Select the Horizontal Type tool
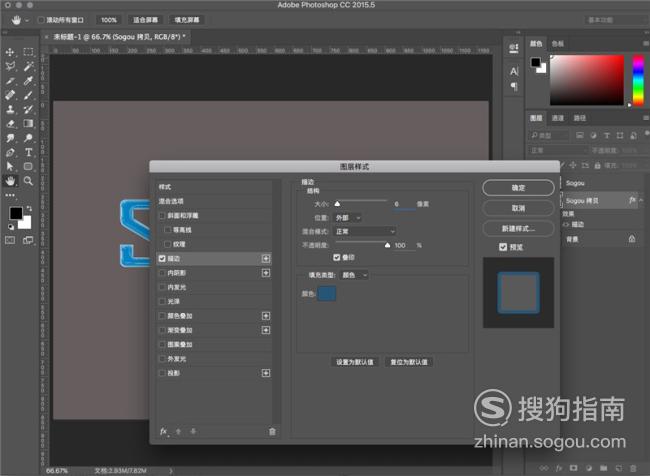The image size is (650, 476). (28, 152)
